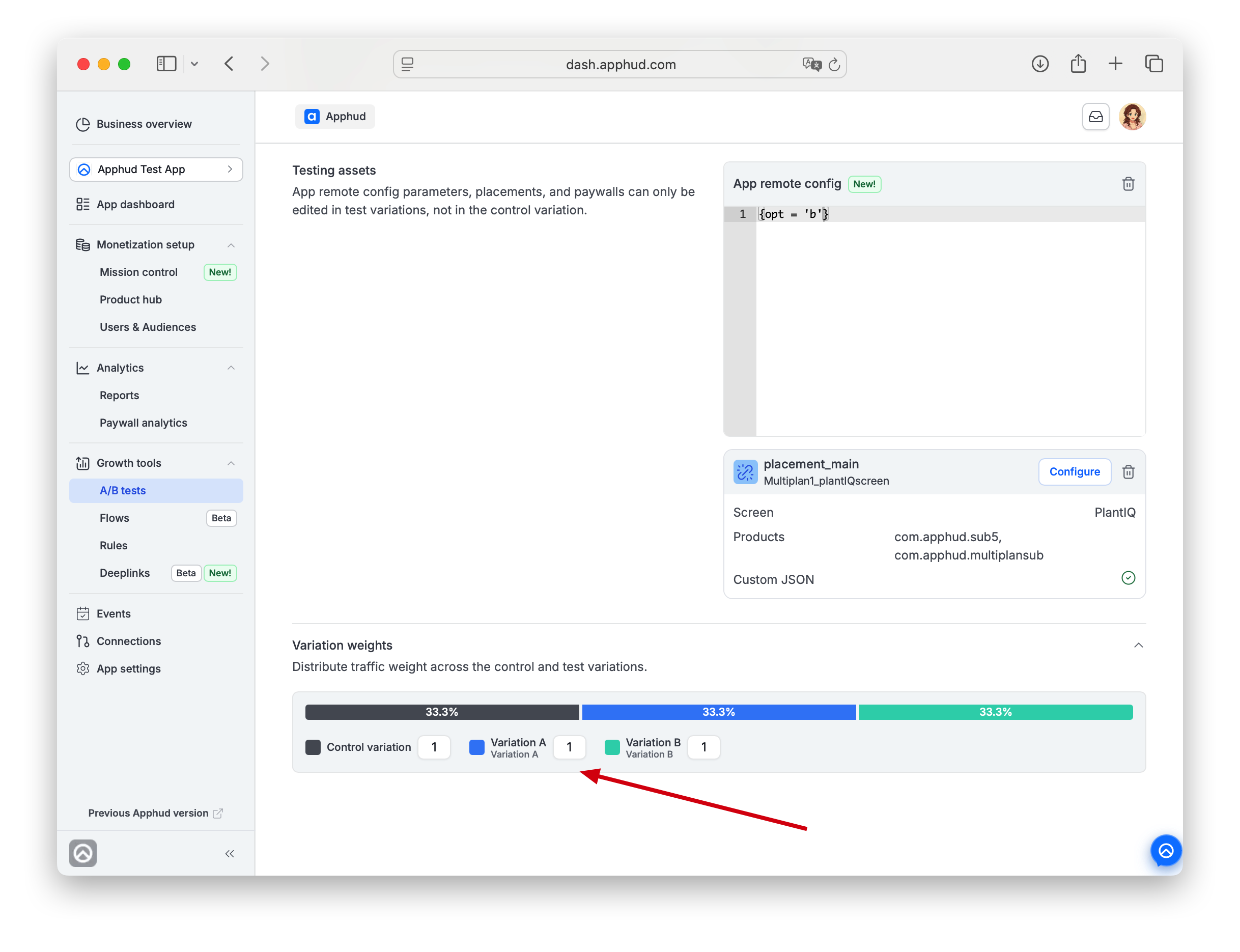Collapse the sidebar with double chevron
The width and height of the screenshot is (1240, 952).
tap(230, 853)
